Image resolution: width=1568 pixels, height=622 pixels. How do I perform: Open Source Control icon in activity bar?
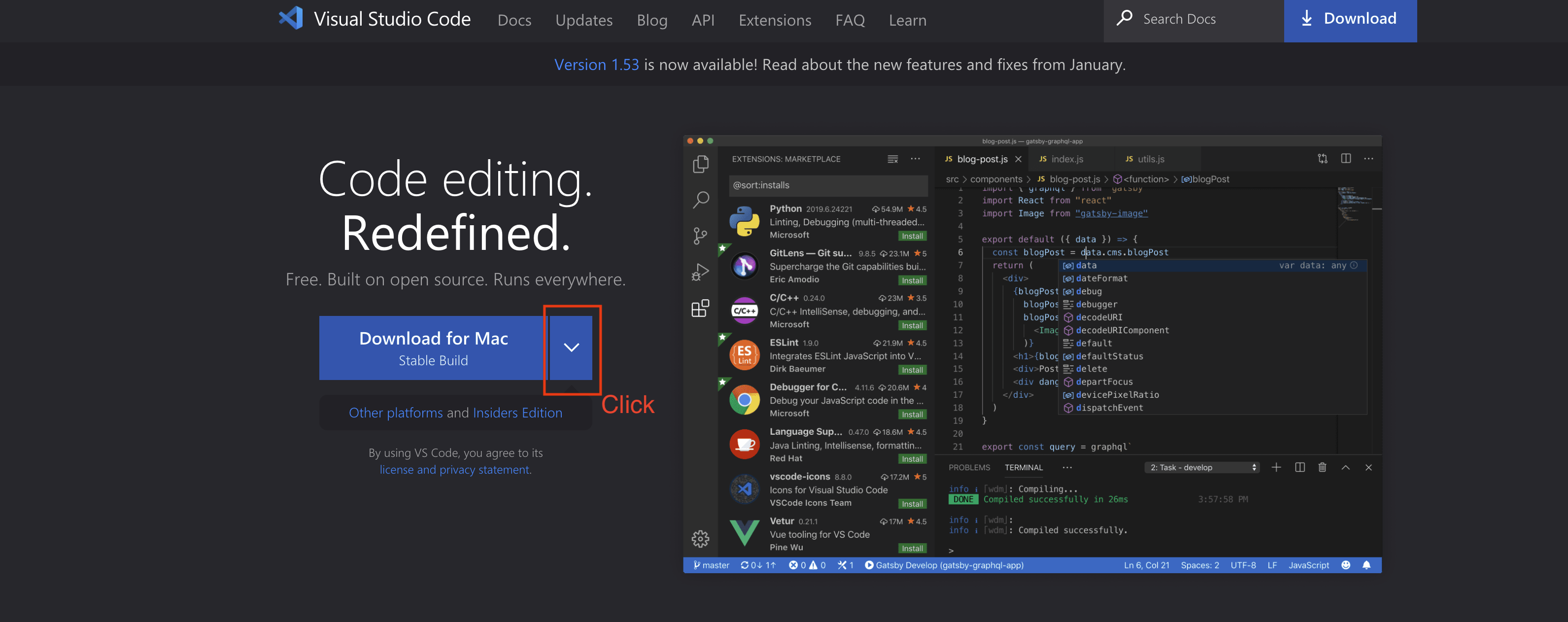(701, 236)
